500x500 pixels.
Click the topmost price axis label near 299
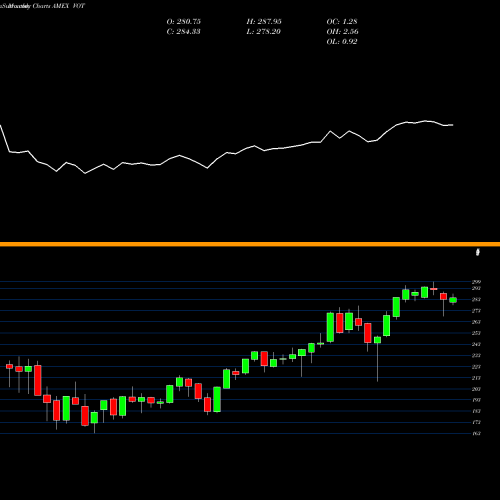click(476, 282)
